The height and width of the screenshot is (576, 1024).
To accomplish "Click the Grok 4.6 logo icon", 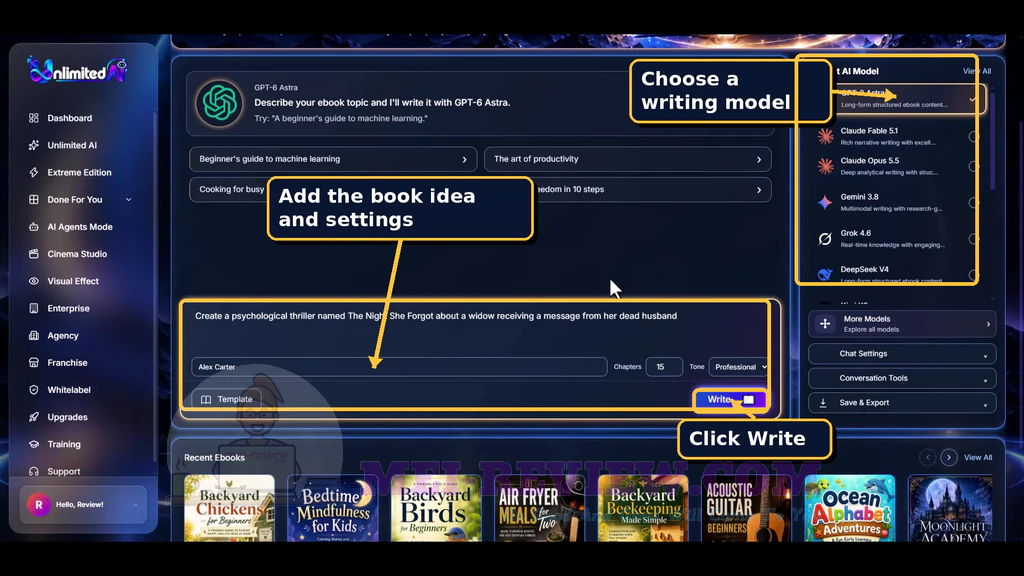I will coord(825,239).
